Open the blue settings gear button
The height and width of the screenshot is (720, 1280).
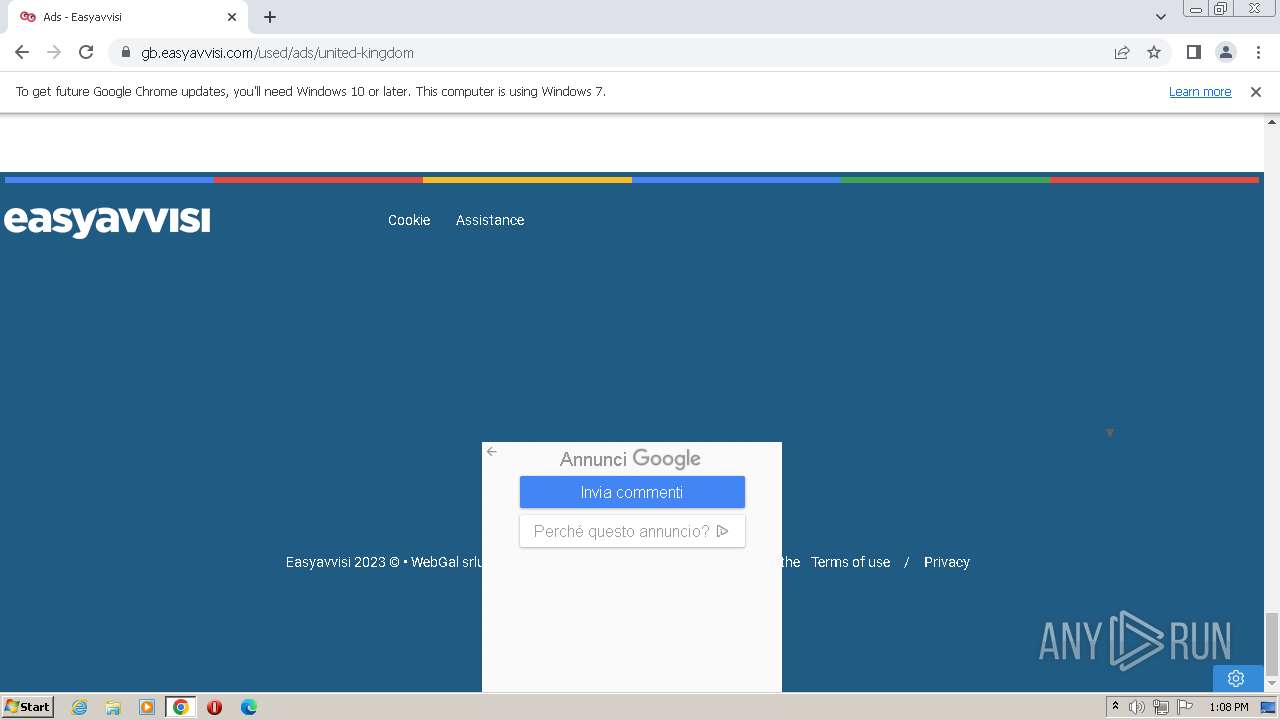coord(1236,678)
